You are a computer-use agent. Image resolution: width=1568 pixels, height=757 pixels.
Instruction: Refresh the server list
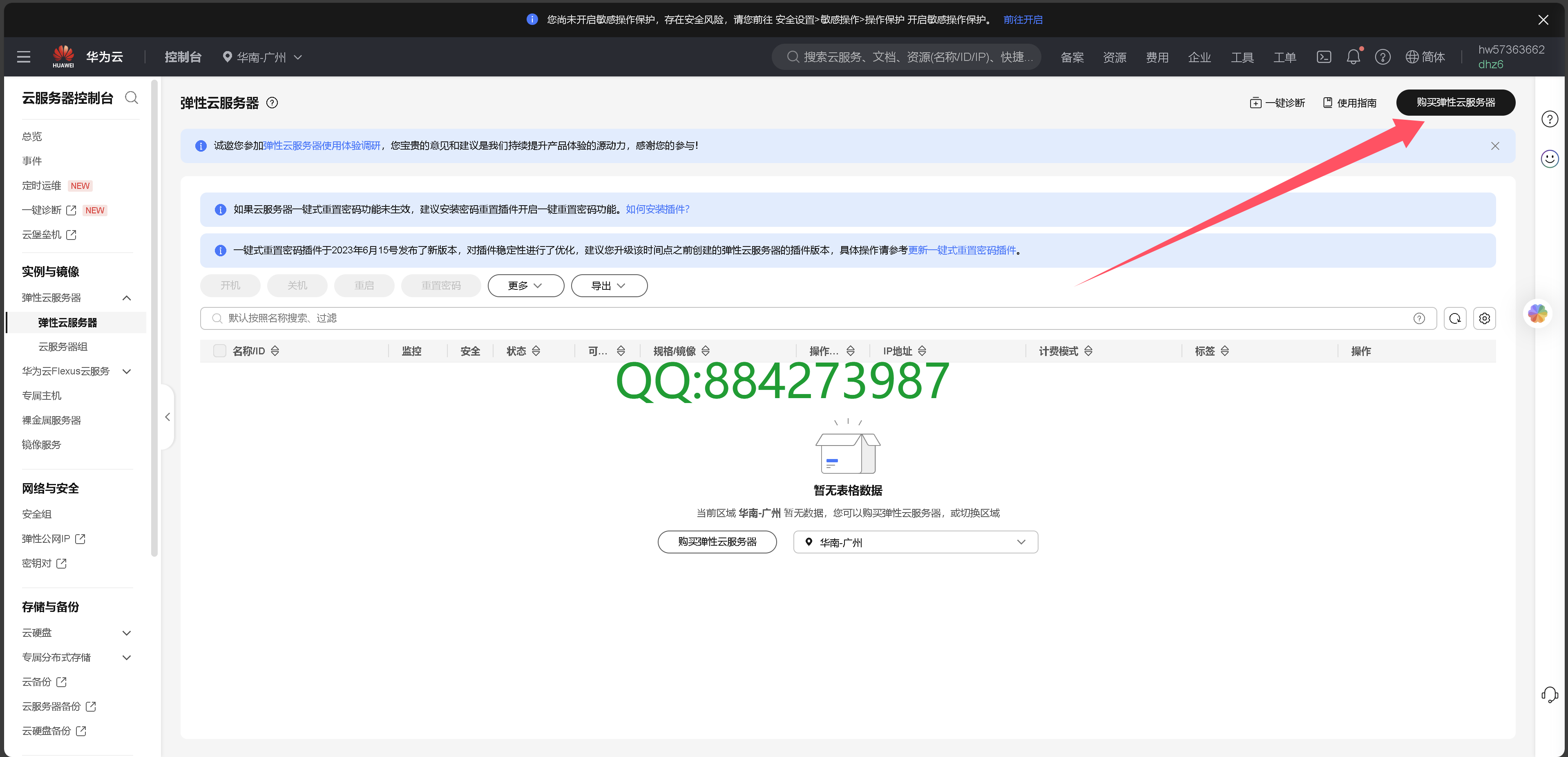[1455, 318]
